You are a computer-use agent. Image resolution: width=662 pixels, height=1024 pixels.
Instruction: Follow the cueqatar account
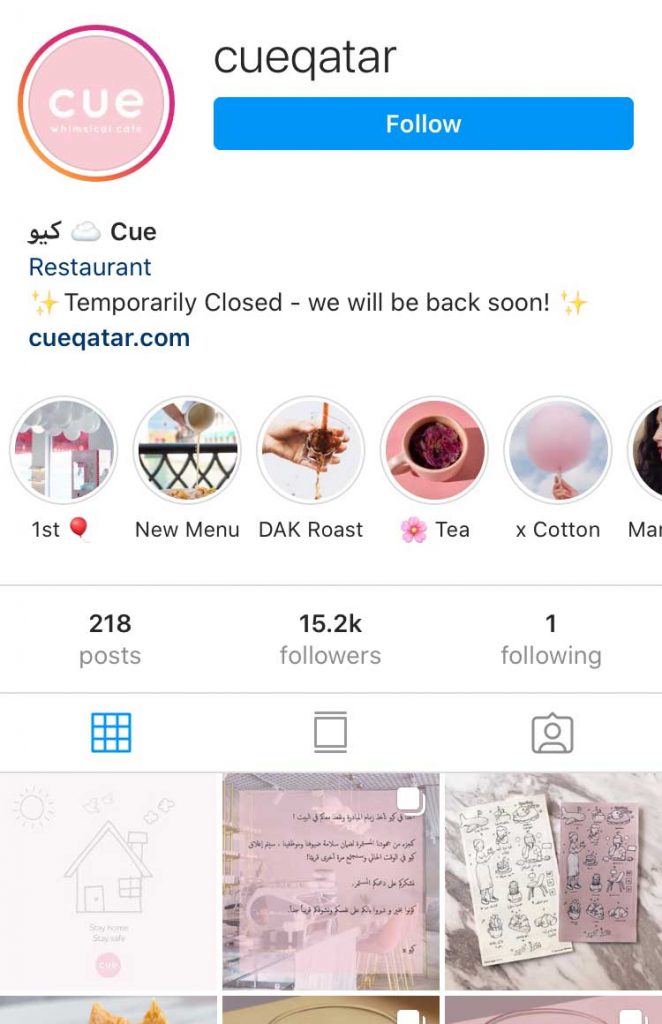pyautogui.click(x=423, y=123)
